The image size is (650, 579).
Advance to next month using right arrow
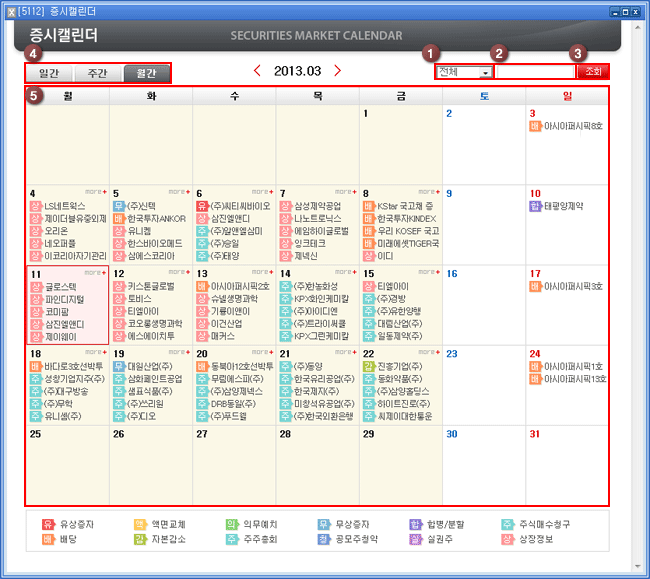(x=337, y=71)
